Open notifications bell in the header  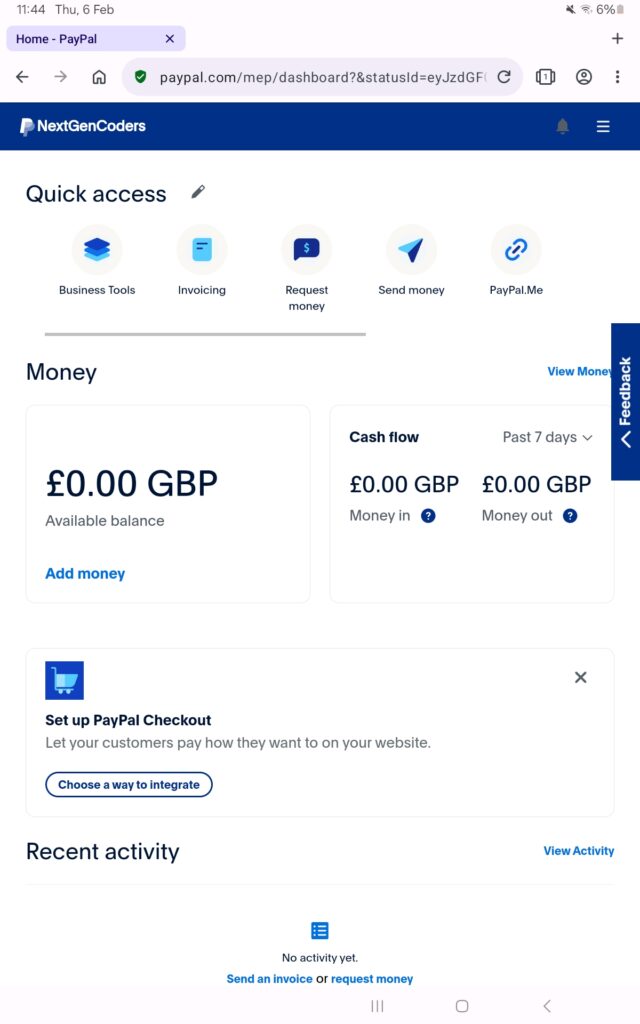pos(563,126)
